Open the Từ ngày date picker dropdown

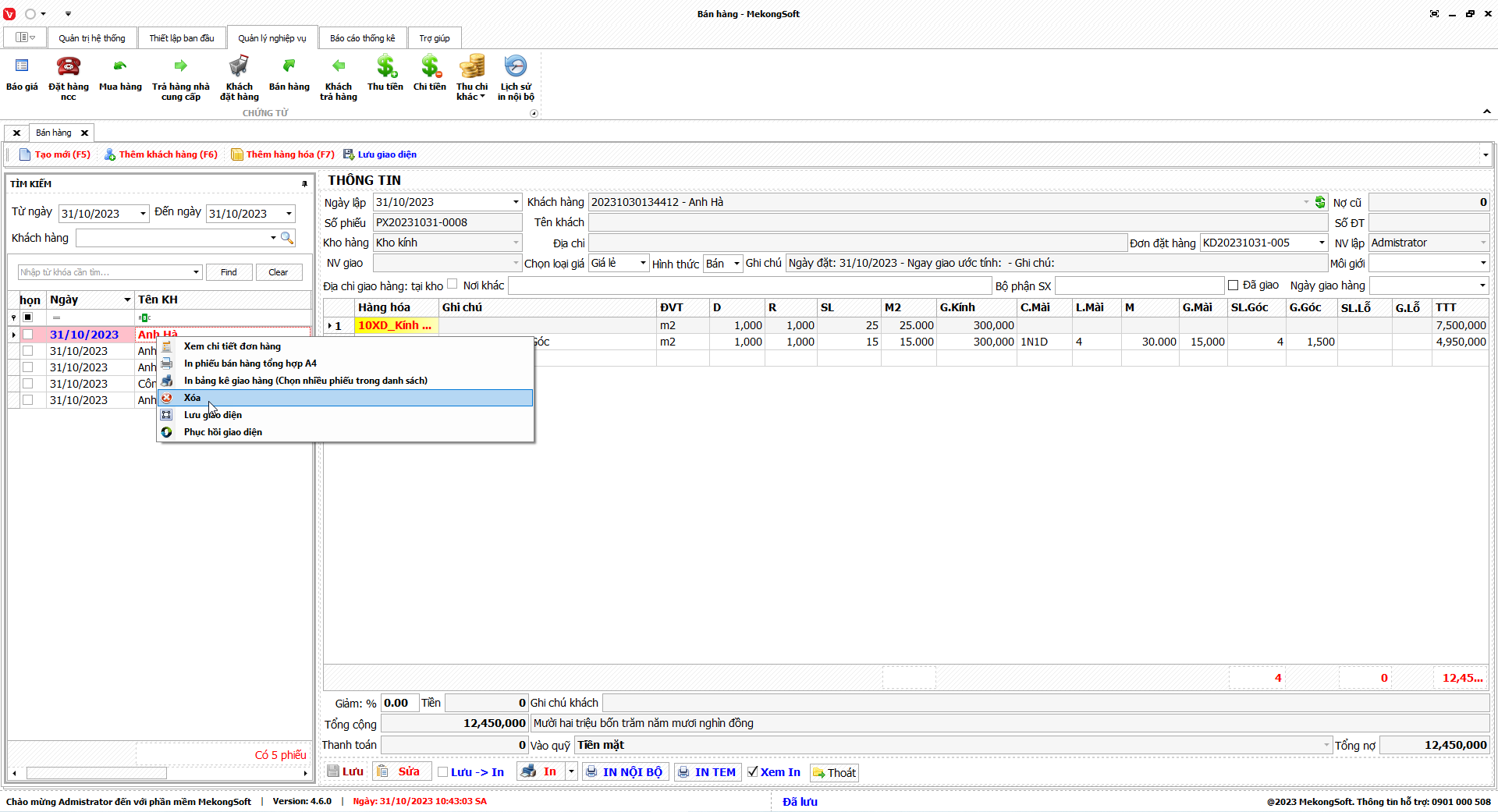[x=143, y=214]
